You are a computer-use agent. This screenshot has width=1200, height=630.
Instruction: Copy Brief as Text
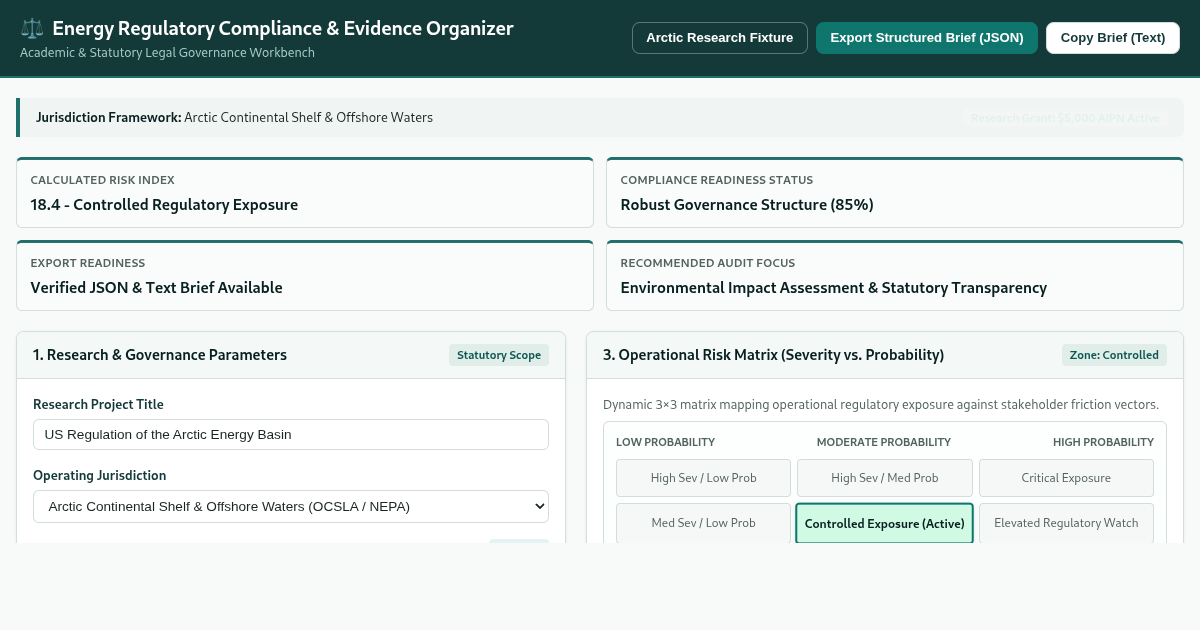coord(1113,38)
